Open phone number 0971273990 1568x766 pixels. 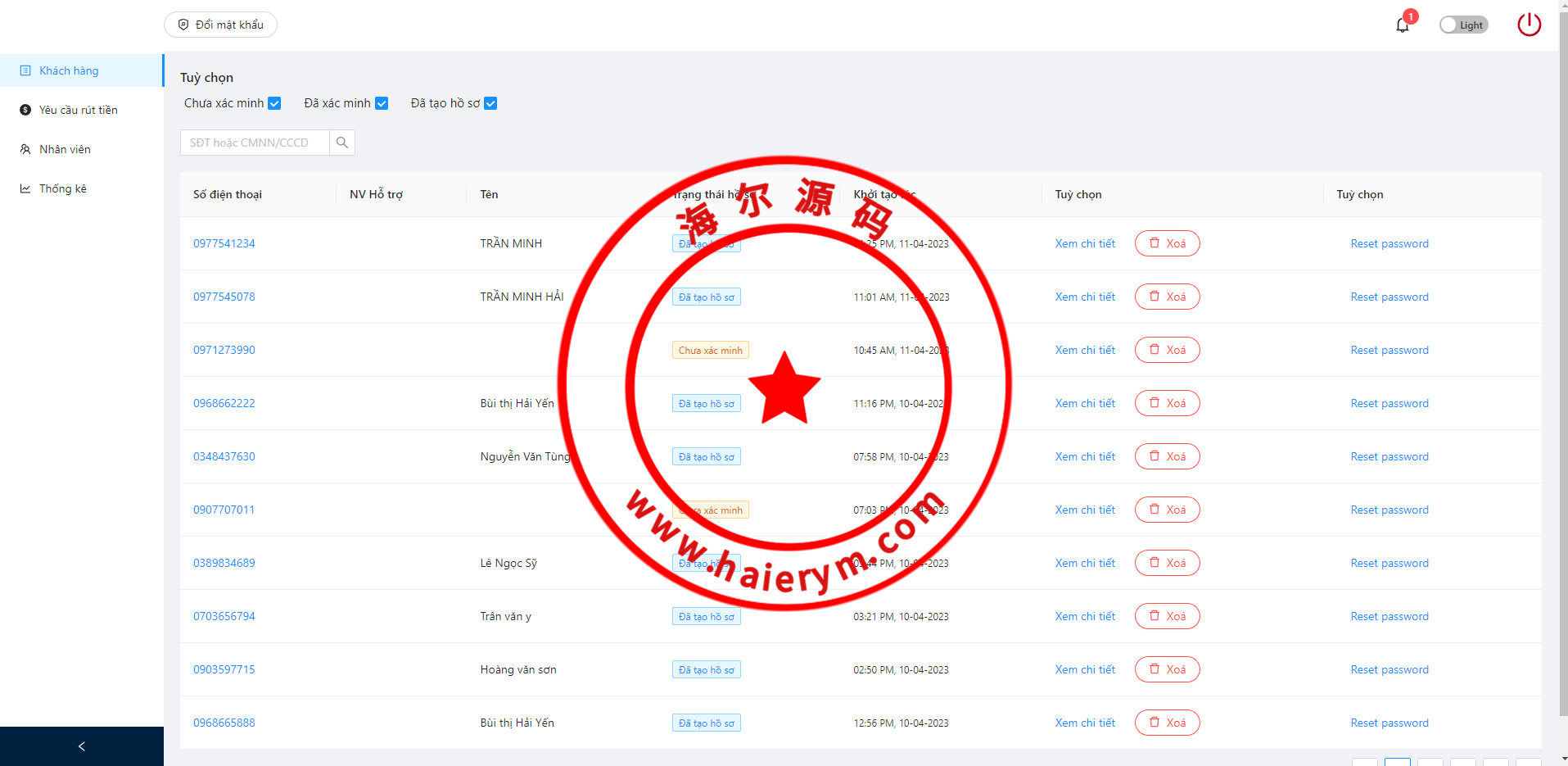click(x=224, y=350)
